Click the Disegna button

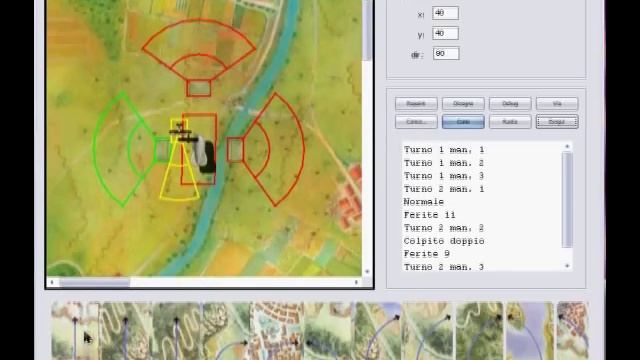tap(463, 104)
